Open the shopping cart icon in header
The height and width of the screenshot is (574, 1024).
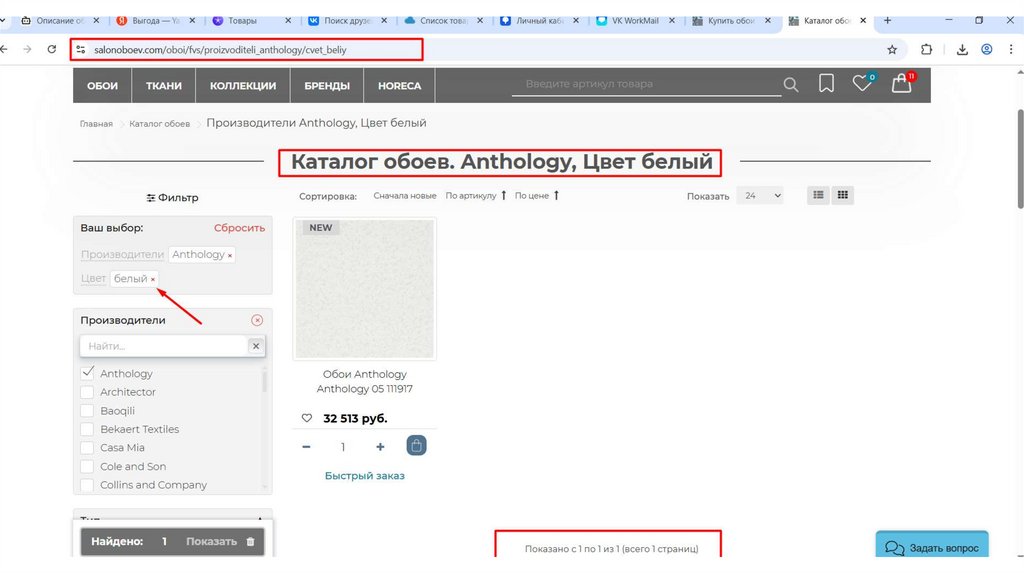point(903,83)
